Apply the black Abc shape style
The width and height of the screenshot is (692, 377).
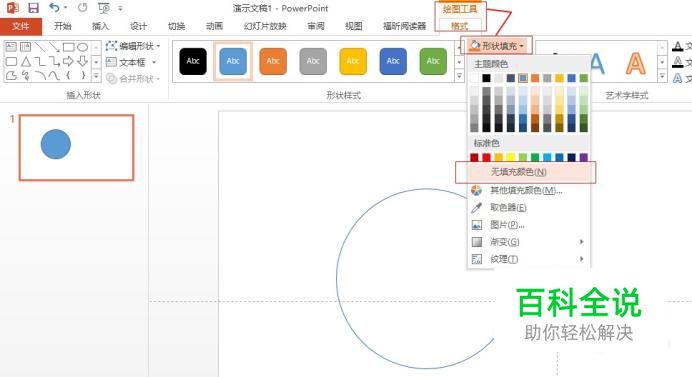click(x=193, y=61)
